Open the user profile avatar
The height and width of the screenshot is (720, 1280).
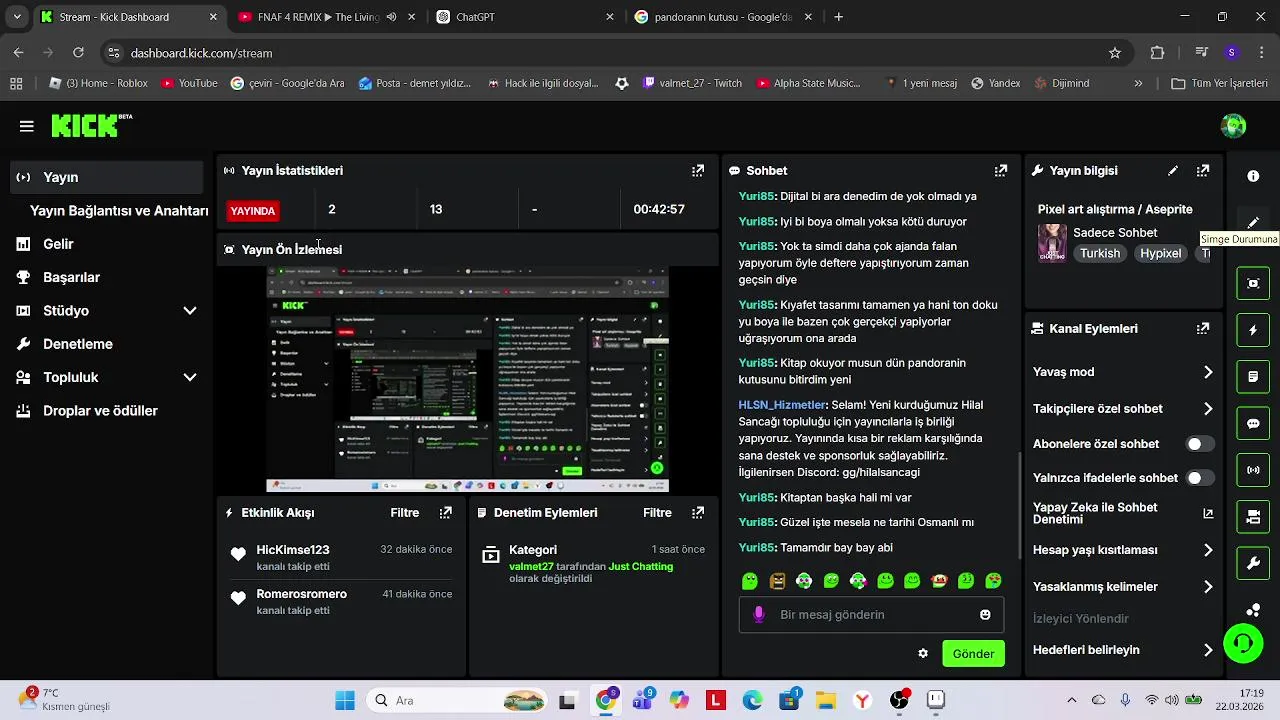[x=1233, y=126]
